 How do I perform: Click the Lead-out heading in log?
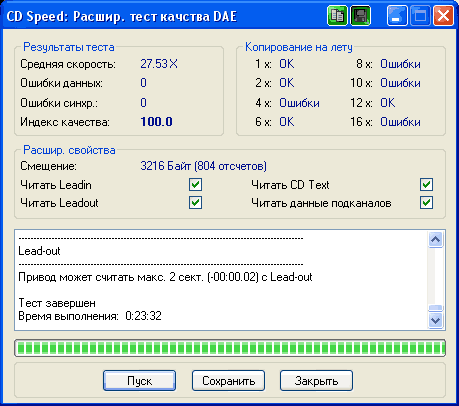(x=39, y=251)
